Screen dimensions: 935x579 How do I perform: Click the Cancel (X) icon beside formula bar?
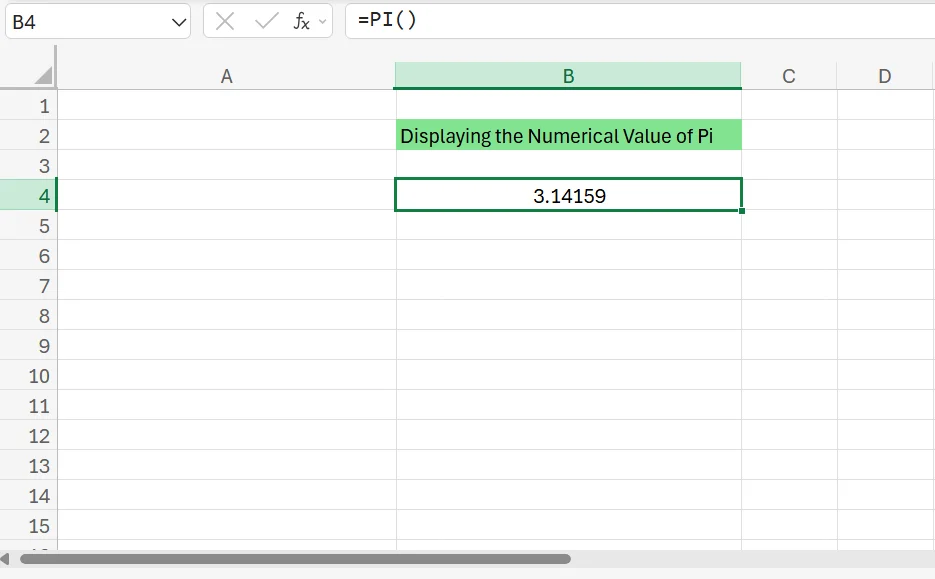(x=226, y=21)
